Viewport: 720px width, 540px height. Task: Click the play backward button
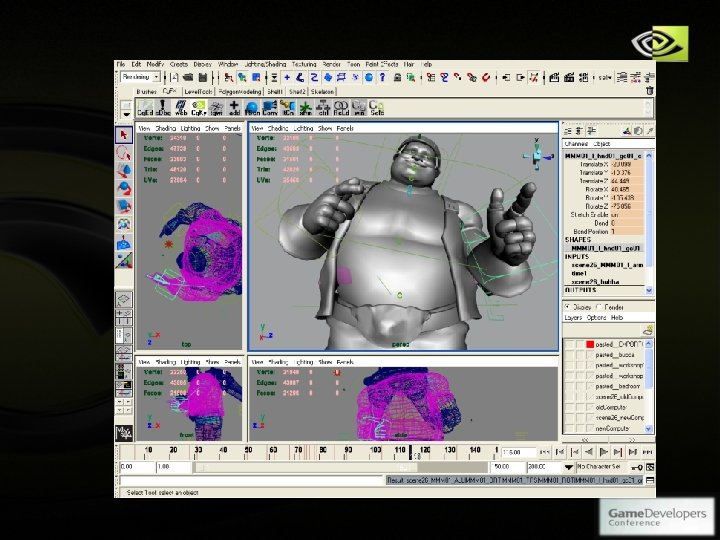tap(590, 452)
